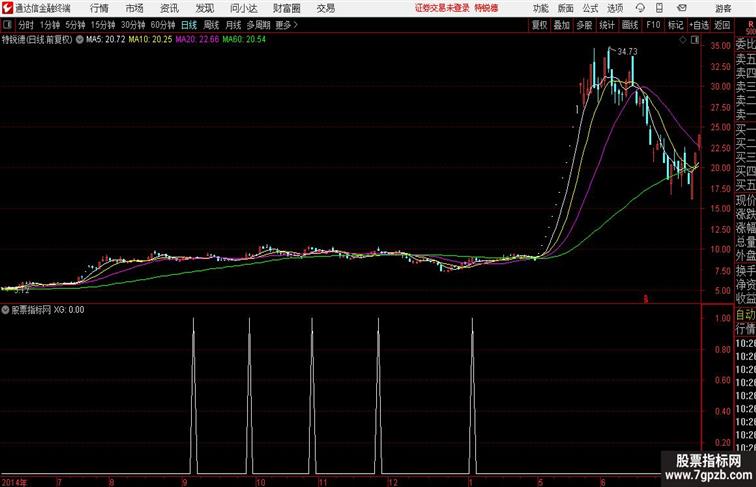Click the MA10: 20.25 label
The width and height of the screenshot is (756, 487).
pos(150,40)
